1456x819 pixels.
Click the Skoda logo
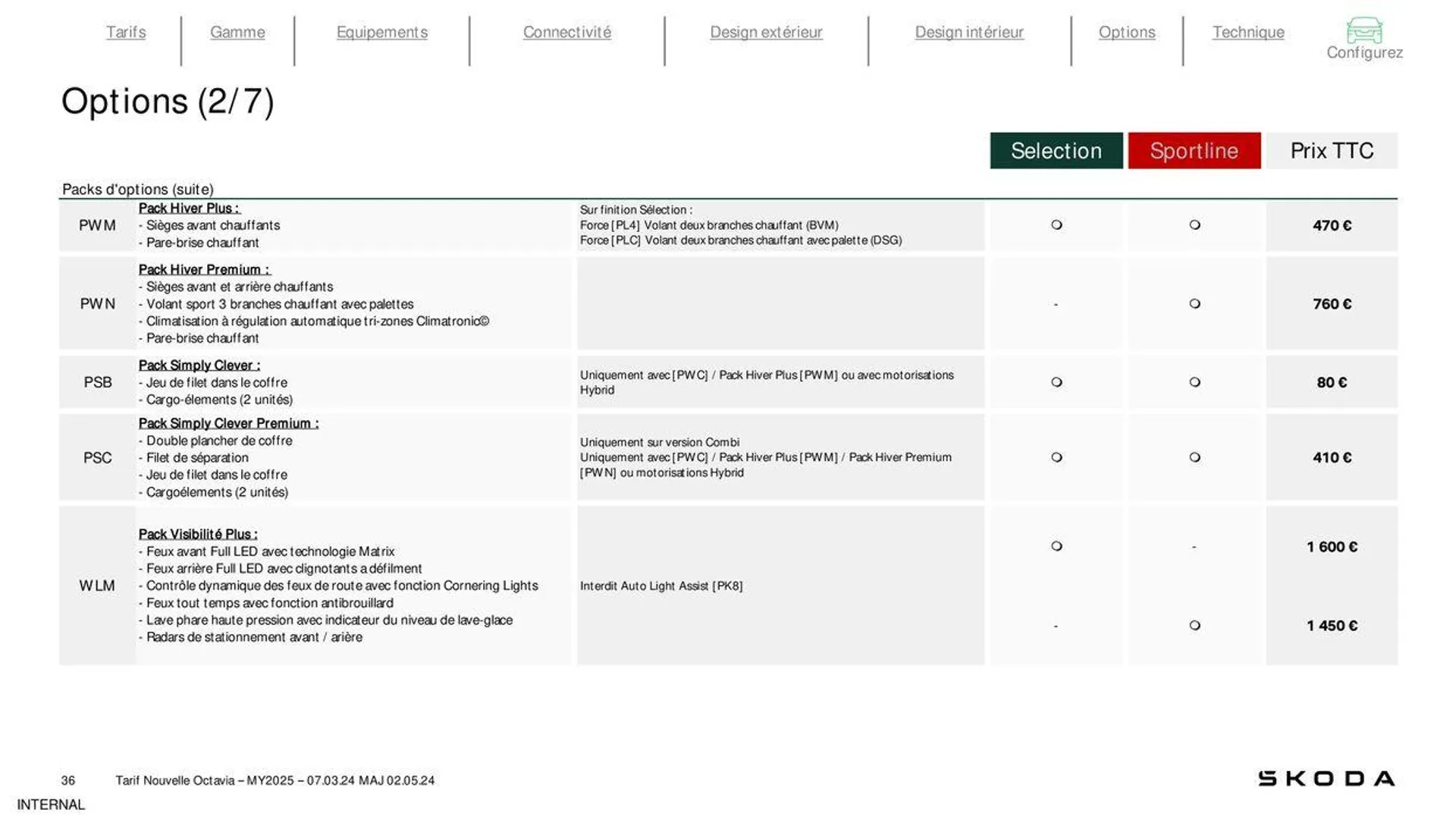click(x=1326, y=779)
